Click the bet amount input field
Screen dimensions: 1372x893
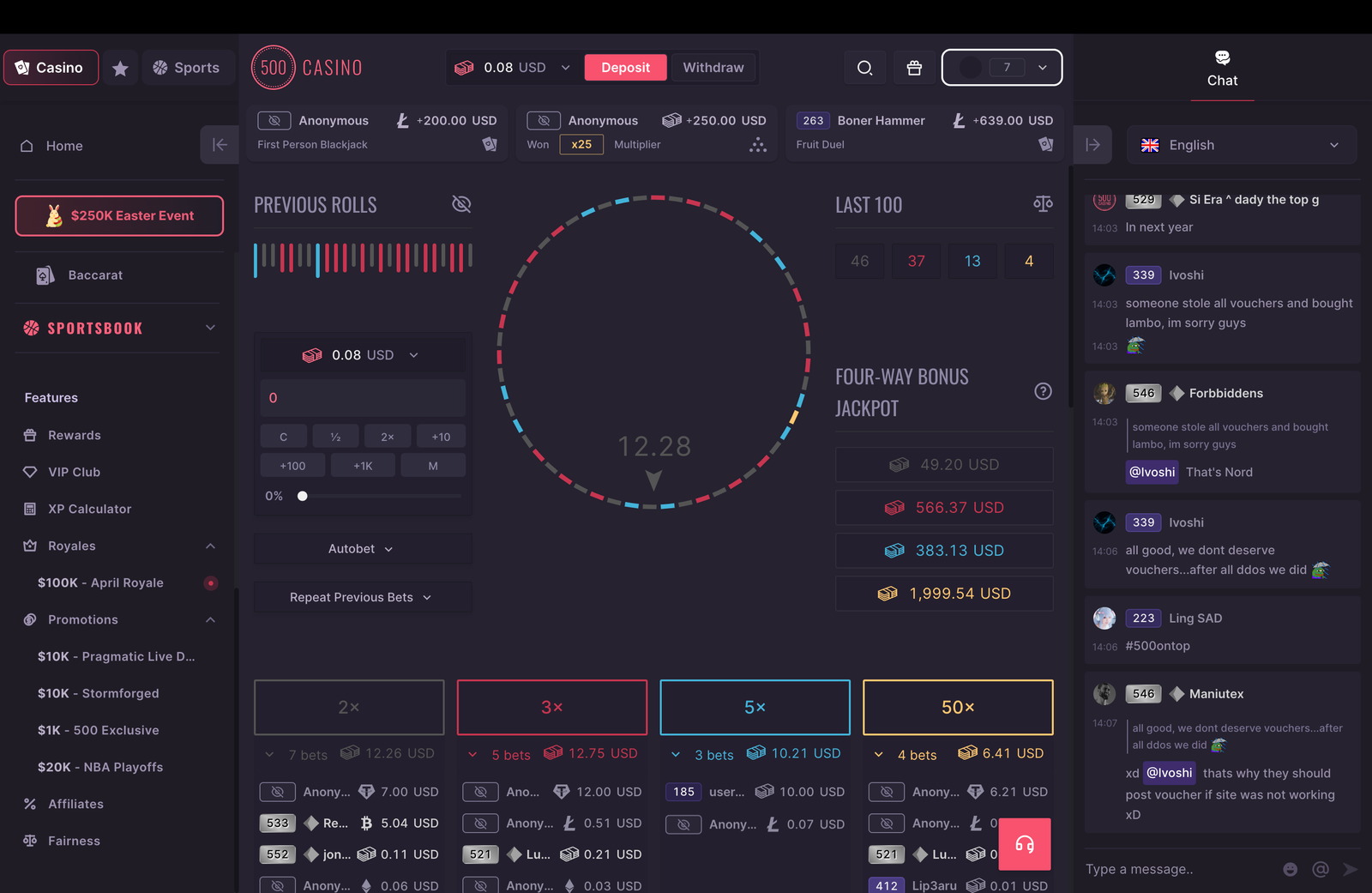[363, 398]
